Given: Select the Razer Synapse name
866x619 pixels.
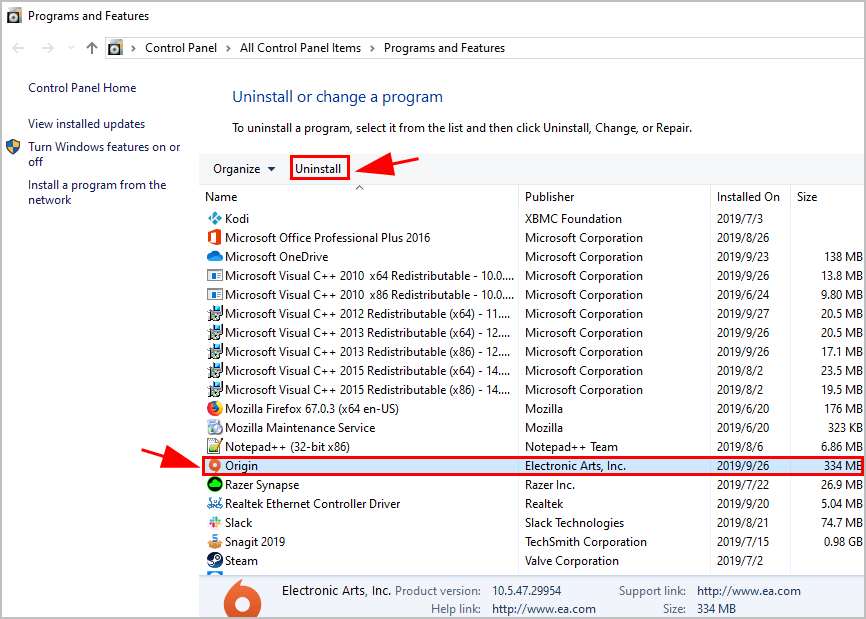Looking at the screenshot, I should pyautogui.click(x=262, y=485).
